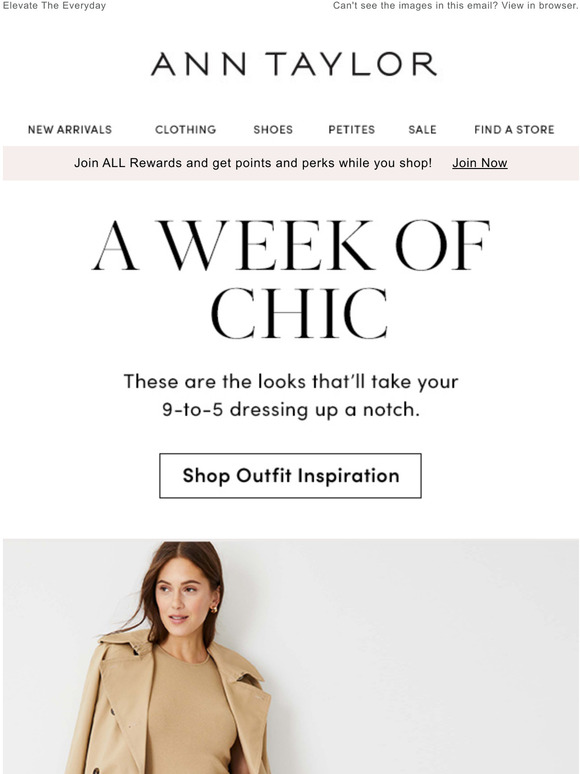Click the 9-to-5 dressing description text
580x774 pixels.
[x=291, y=395]
